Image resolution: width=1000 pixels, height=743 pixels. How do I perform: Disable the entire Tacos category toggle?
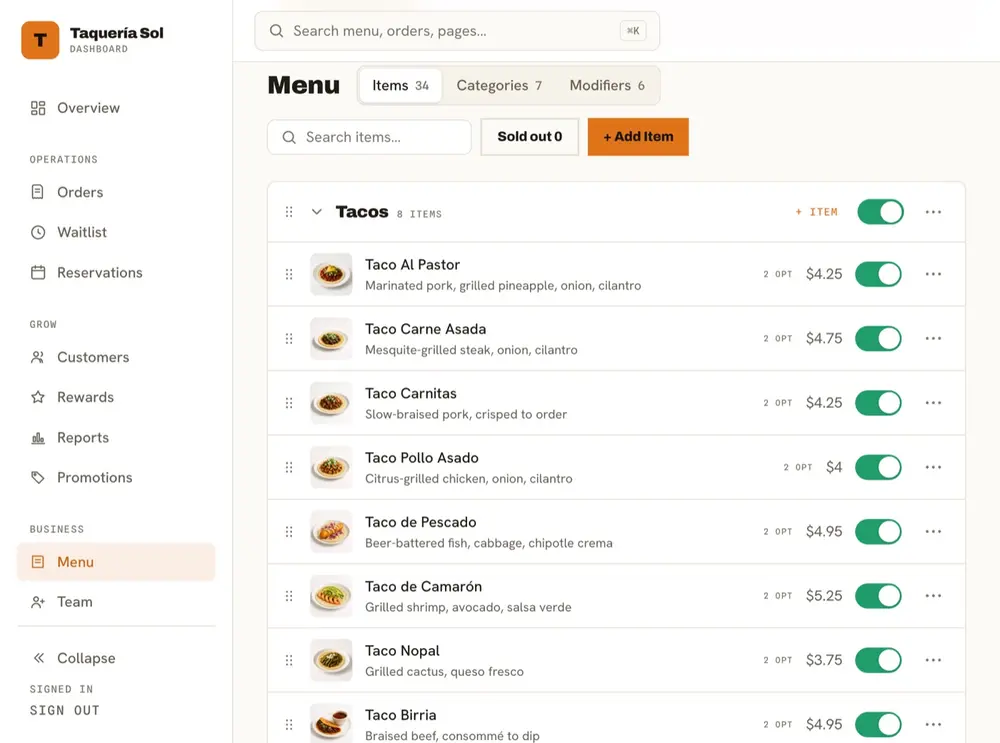[x=880, y=212]
